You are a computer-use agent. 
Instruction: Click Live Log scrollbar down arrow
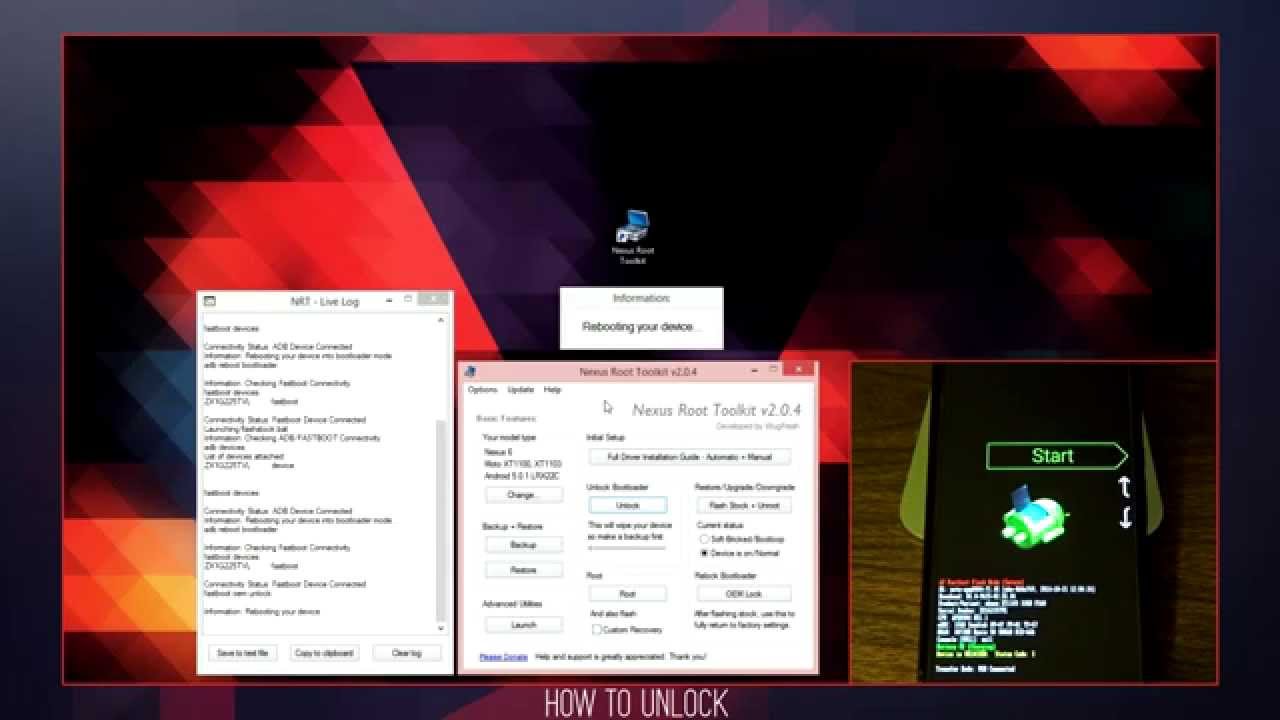coord(441,628)
